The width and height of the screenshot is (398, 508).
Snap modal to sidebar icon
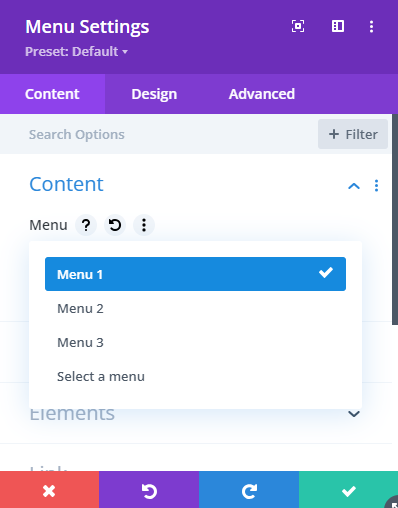tap(338, 26)
